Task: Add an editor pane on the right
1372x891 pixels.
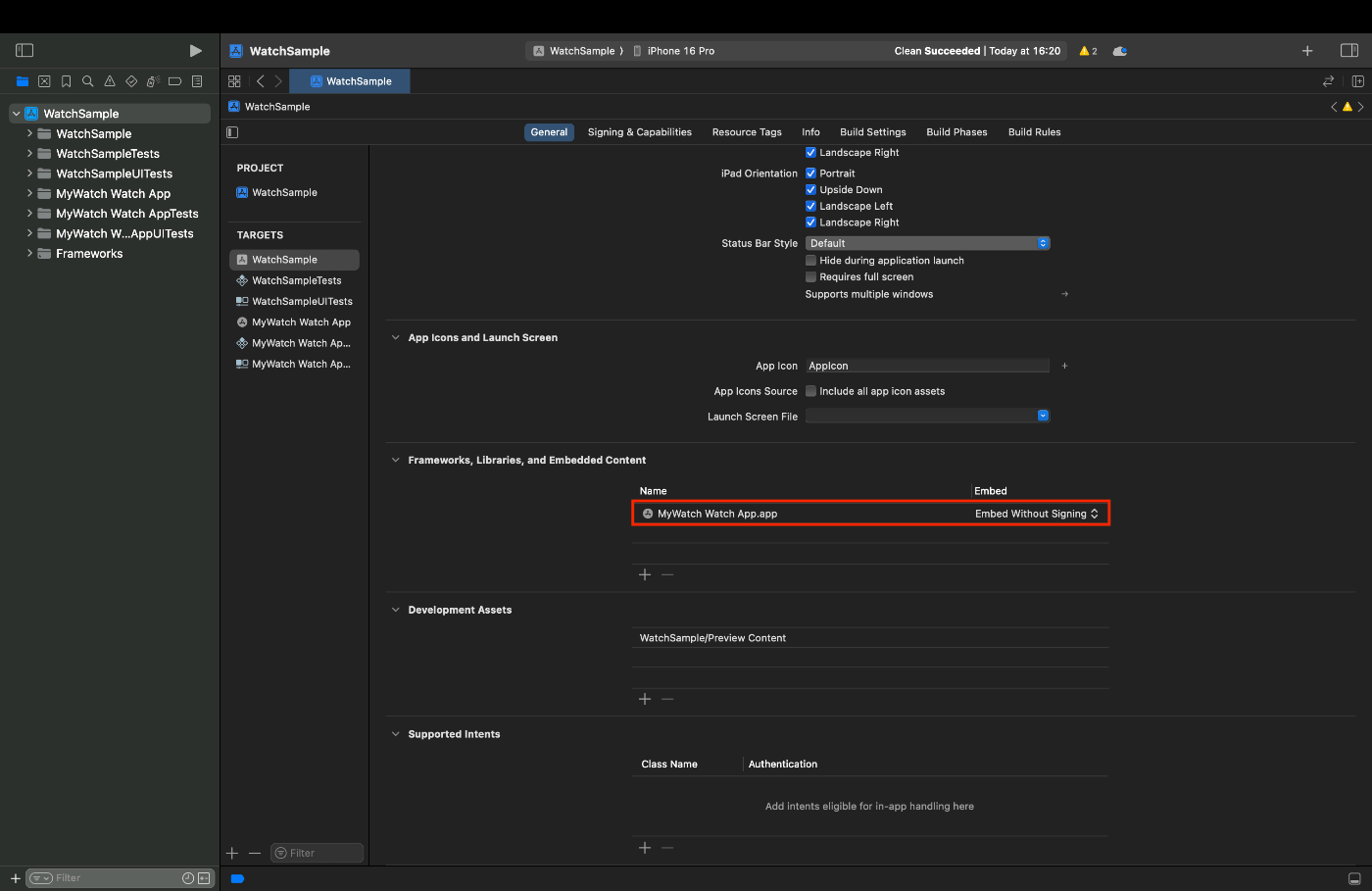Action: tap(1357, 81)
